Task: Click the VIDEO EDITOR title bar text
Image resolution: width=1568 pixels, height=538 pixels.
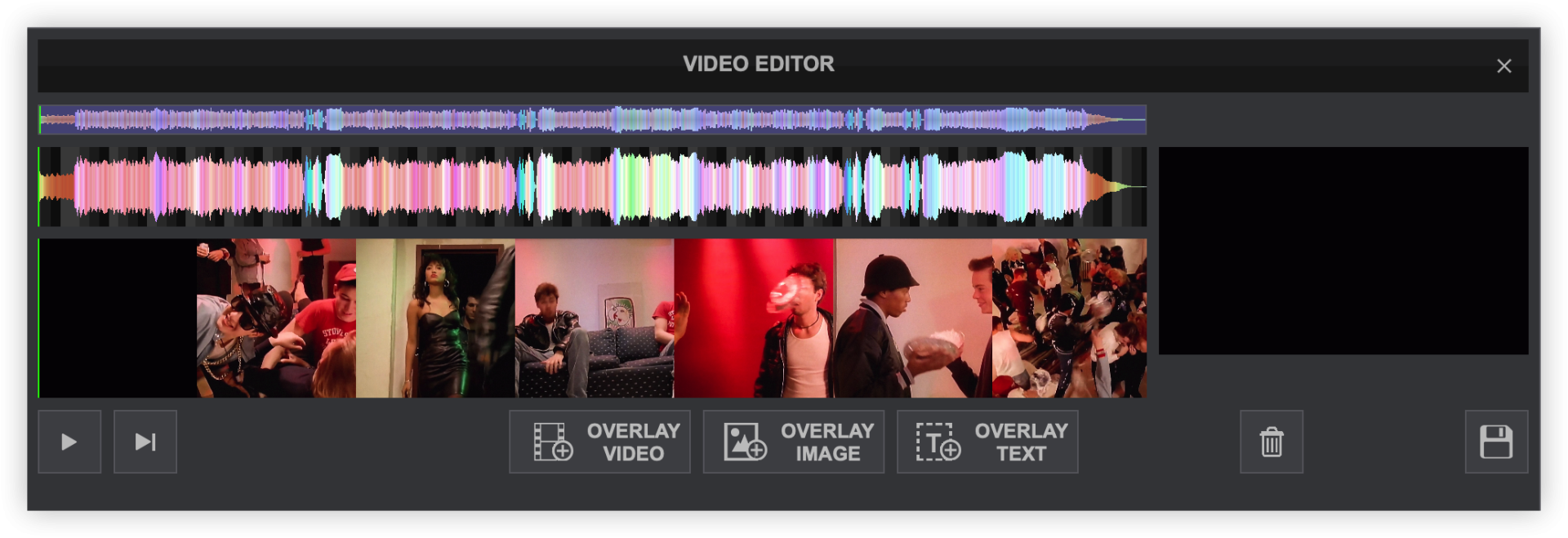Action: pyautogui.click(x=758, y=64)
